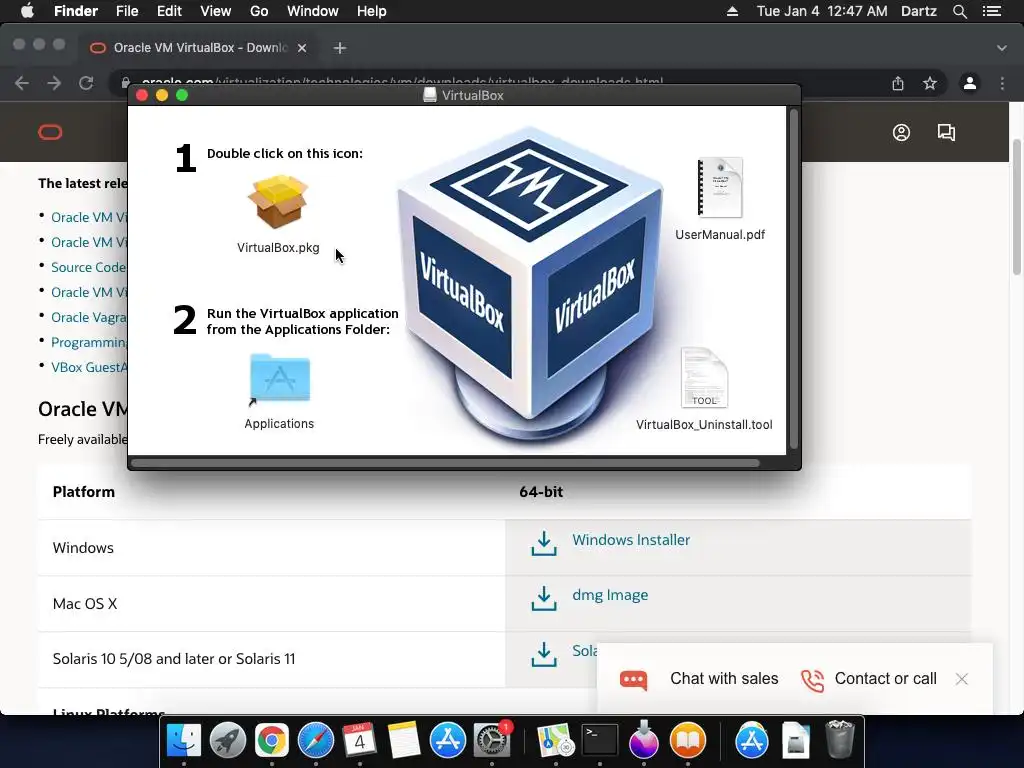Open Books from the Dock
The height and width of the screenshot is (768, 1024).
pos(688,740)
